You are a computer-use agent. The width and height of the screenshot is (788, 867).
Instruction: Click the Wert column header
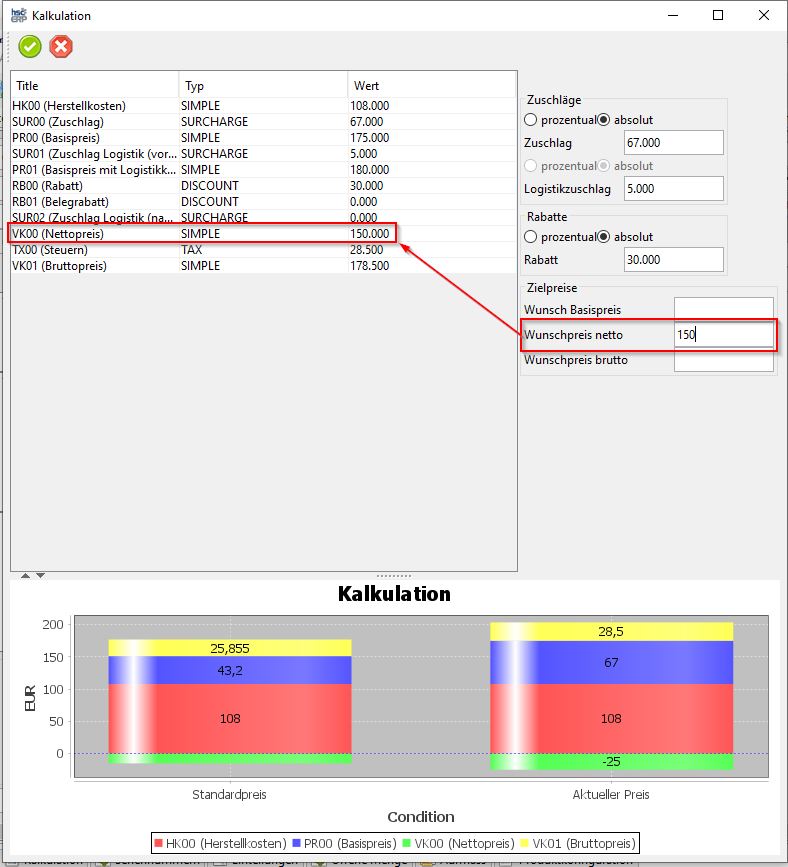pyautogui.click(x=430, y=86)
